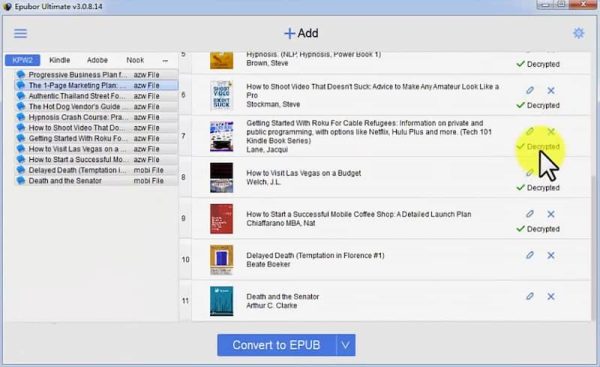Select Getting Started With Roku sidebar file

pos(96,138)
